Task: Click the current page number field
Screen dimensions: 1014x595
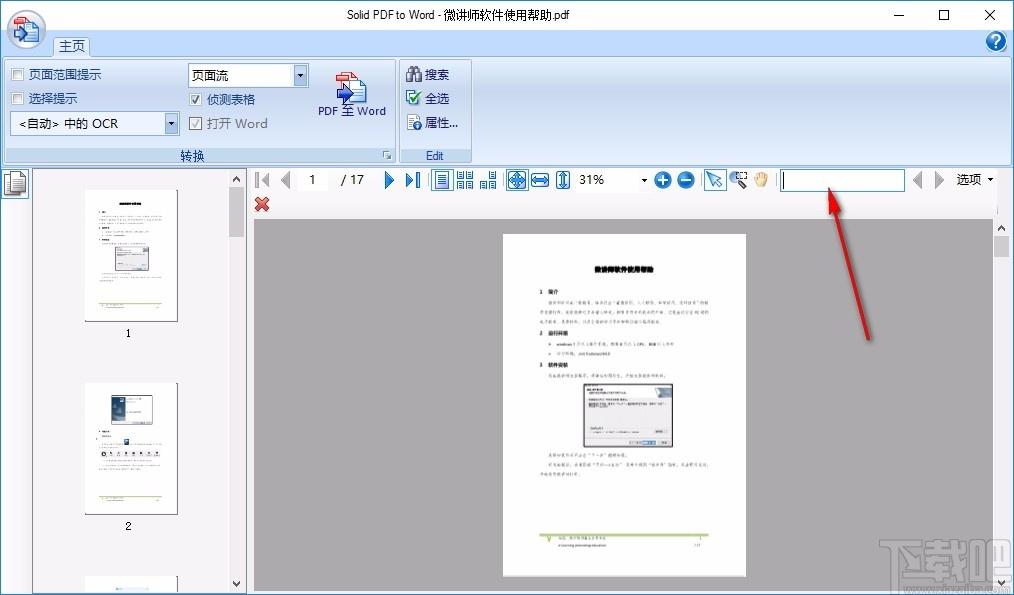Action: 312,180
